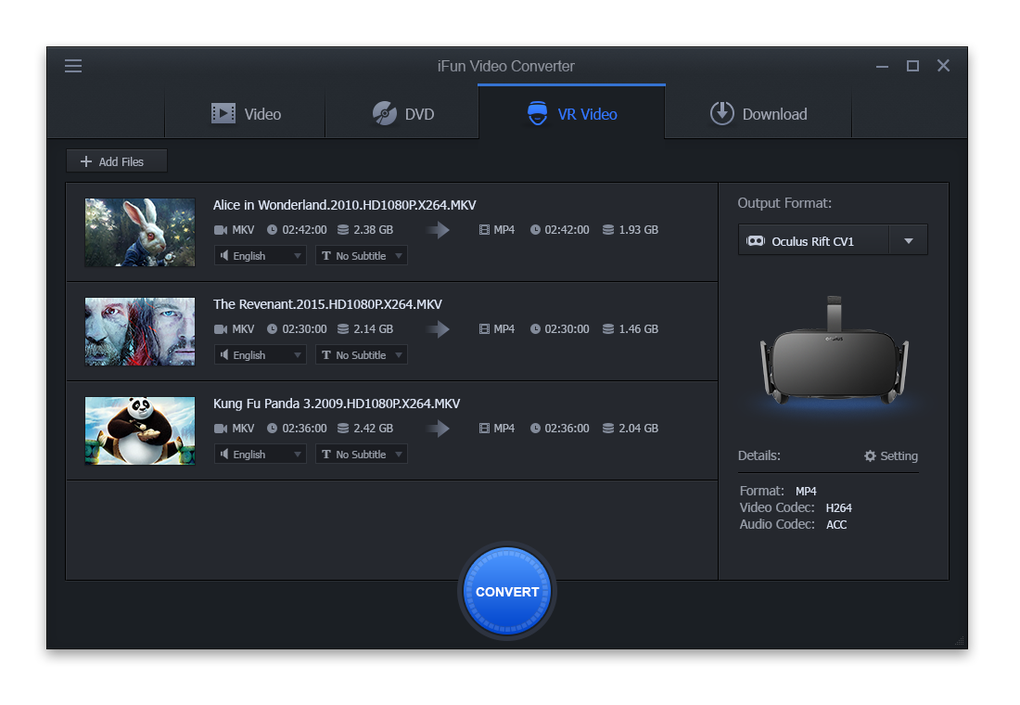Image resolution: width=1020 pixels, height=705 pixels.
Task: Click the MKV camera icon for Kung Fu Panda 3
Action: pyautogui.click(x=221, y=428)
